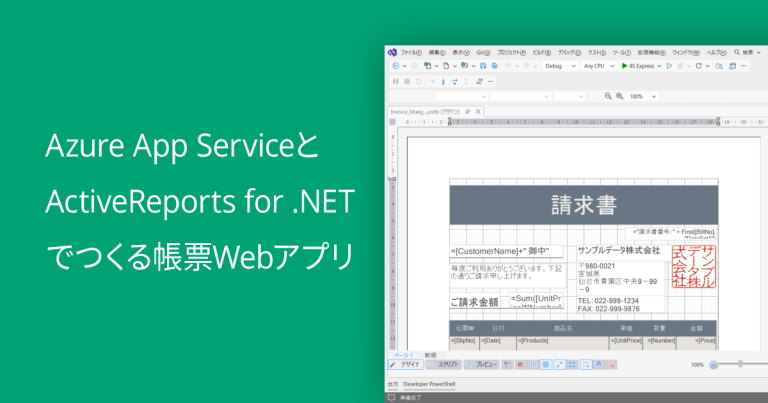Select the ページ1 page tab

tap(404, 355)
